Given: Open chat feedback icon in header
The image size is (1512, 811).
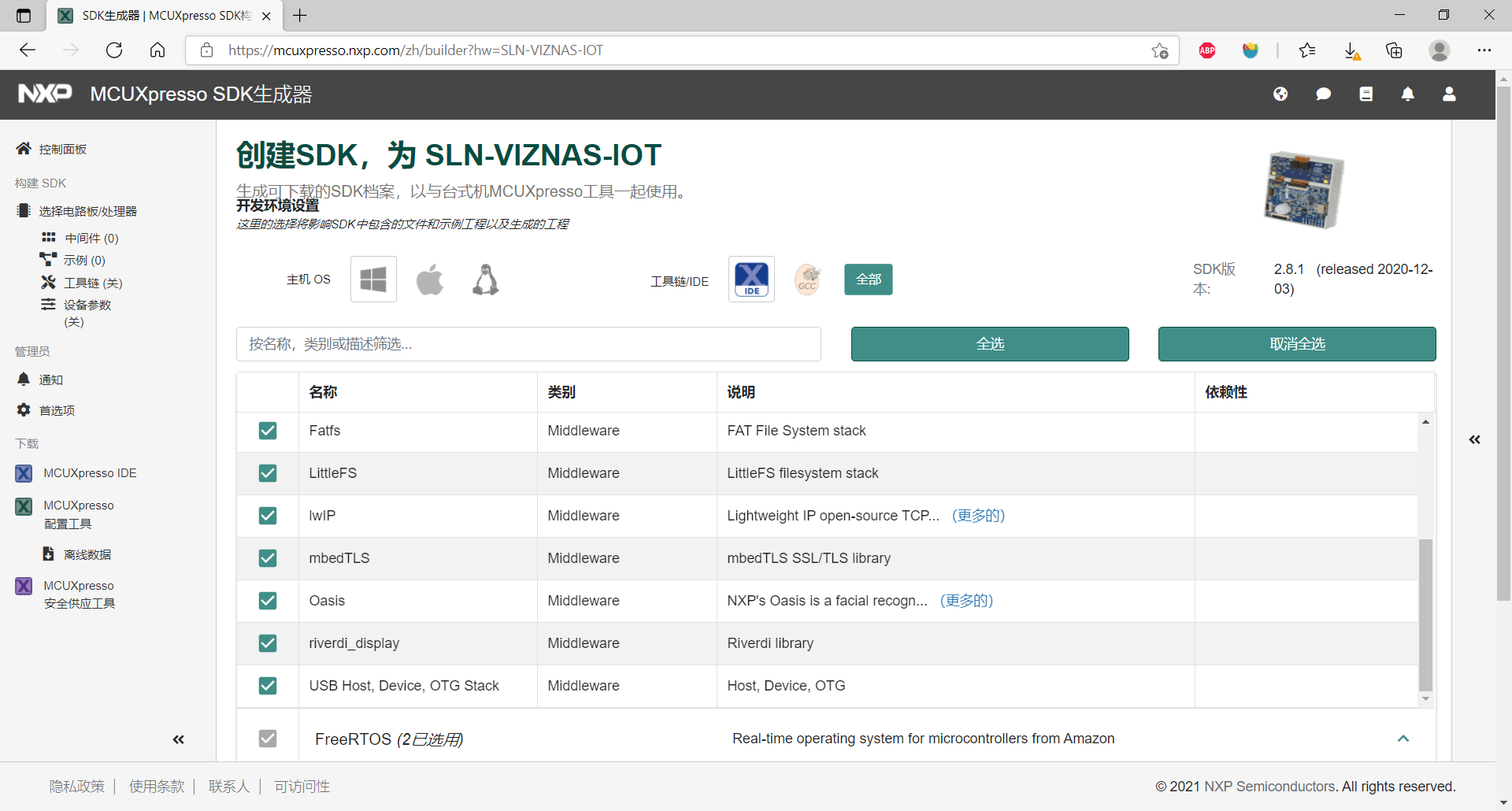Looking at the screenshot, I should tap(1323, 94).
